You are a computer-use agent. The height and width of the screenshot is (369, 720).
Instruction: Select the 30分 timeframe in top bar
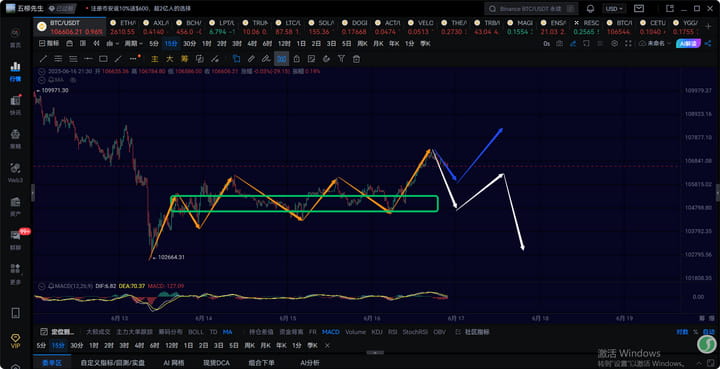point(189,44)
